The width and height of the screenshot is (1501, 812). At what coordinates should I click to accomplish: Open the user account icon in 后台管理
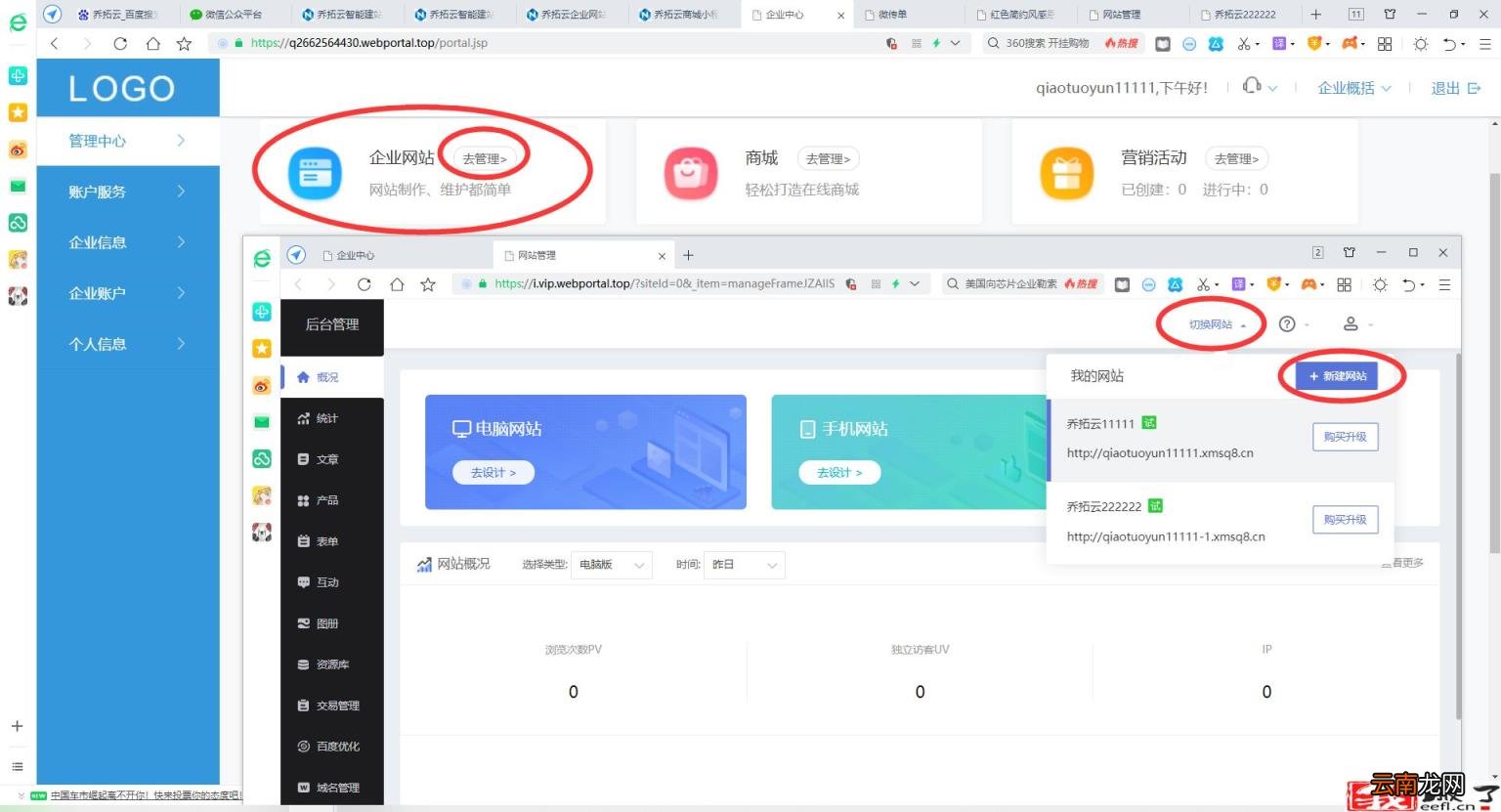[1351, 323]
